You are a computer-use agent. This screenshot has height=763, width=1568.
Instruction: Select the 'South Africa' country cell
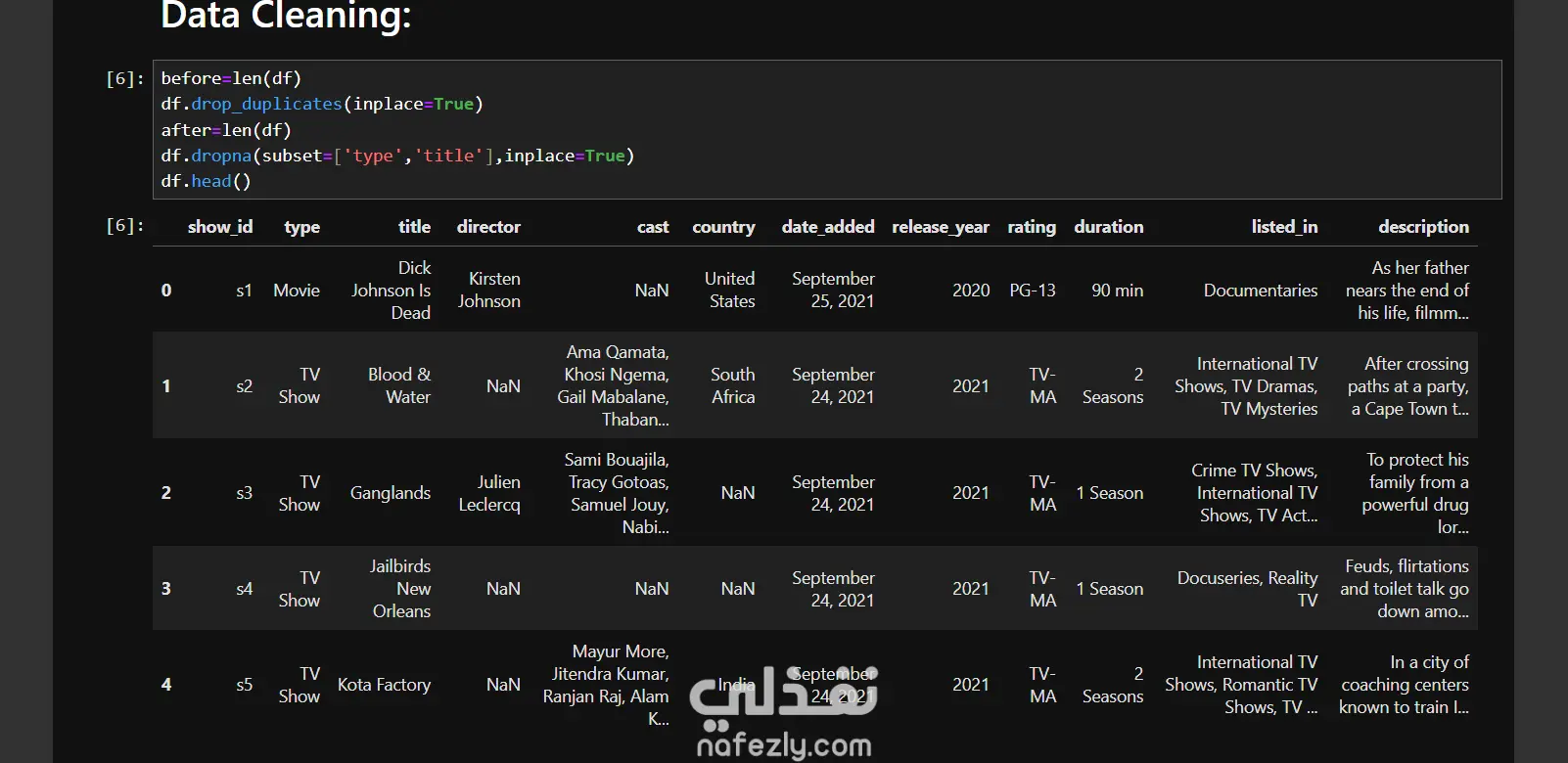coord(733,385)
